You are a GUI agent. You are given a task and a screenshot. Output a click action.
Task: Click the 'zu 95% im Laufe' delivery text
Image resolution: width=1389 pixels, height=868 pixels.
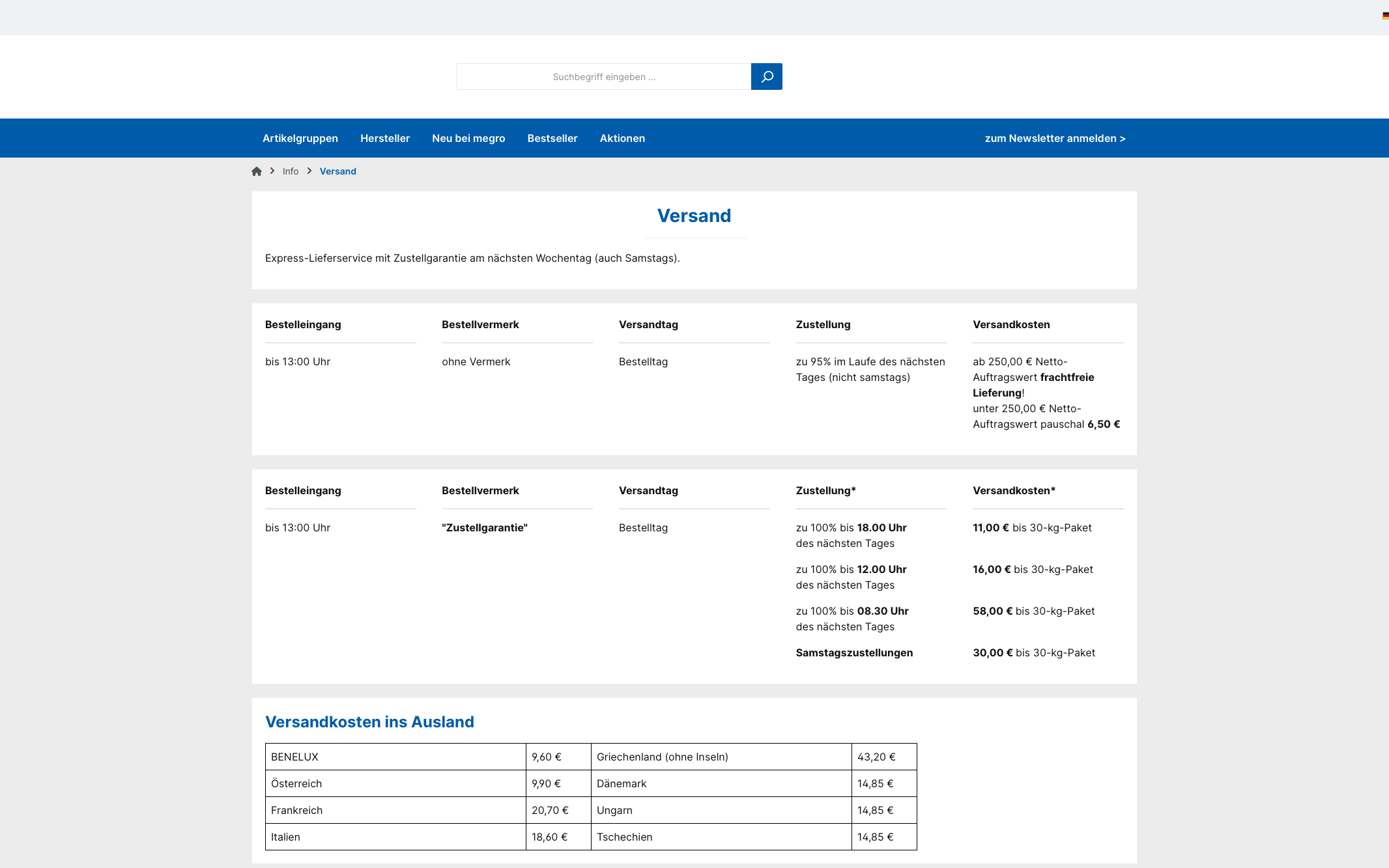pos(870,370)
